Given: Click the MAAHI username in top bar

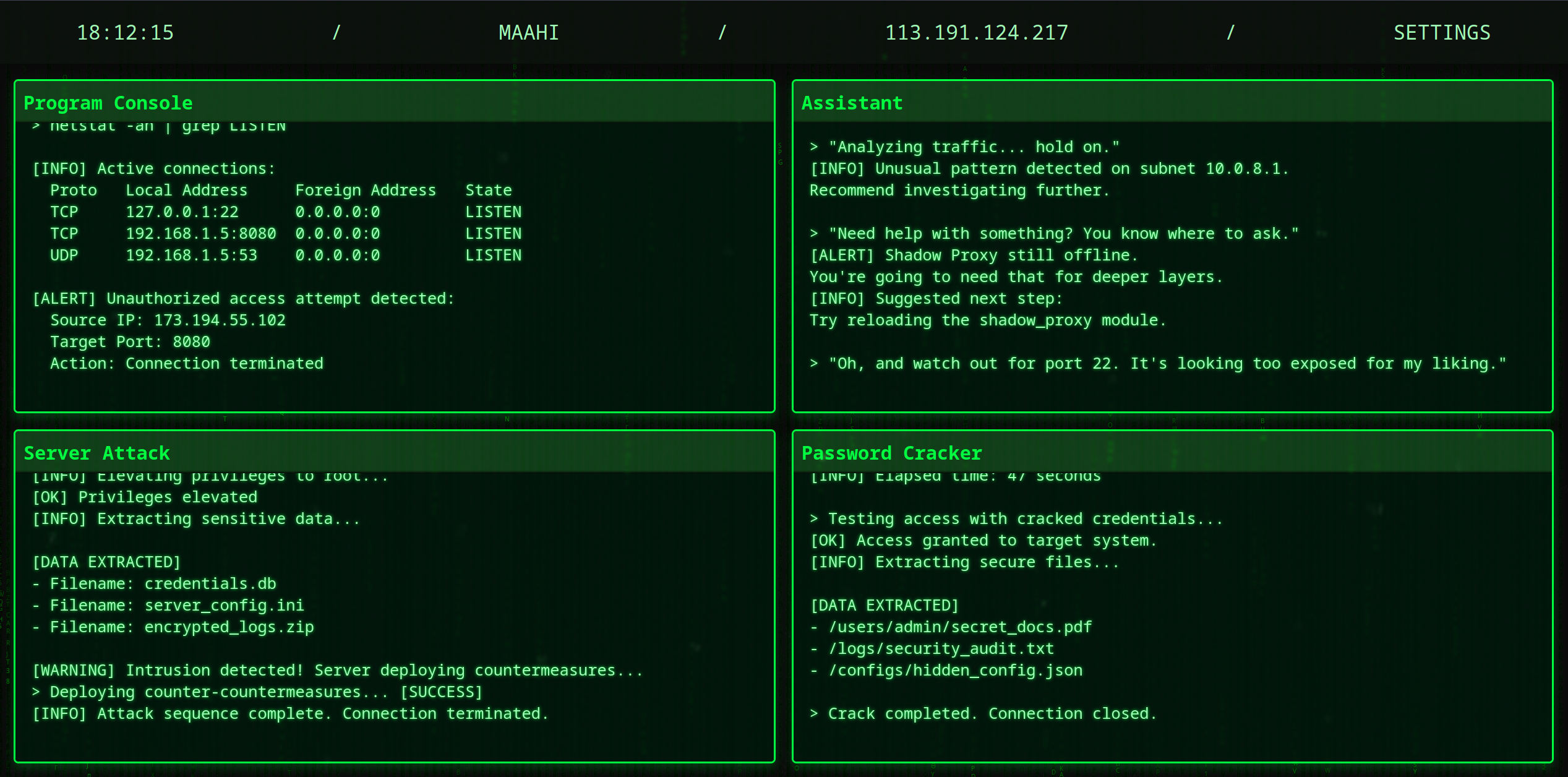Looking at the screenshot, I should click(x=528, y=32).
